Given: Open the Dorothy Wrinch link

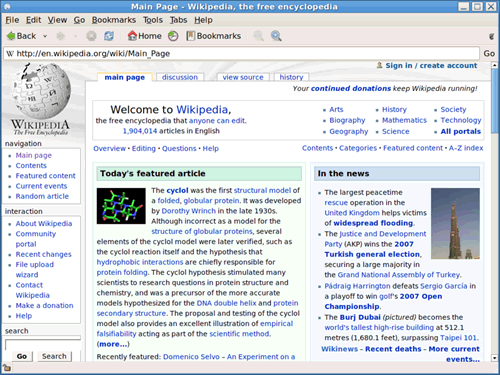Looking at the screenshot, I should 189,211.
